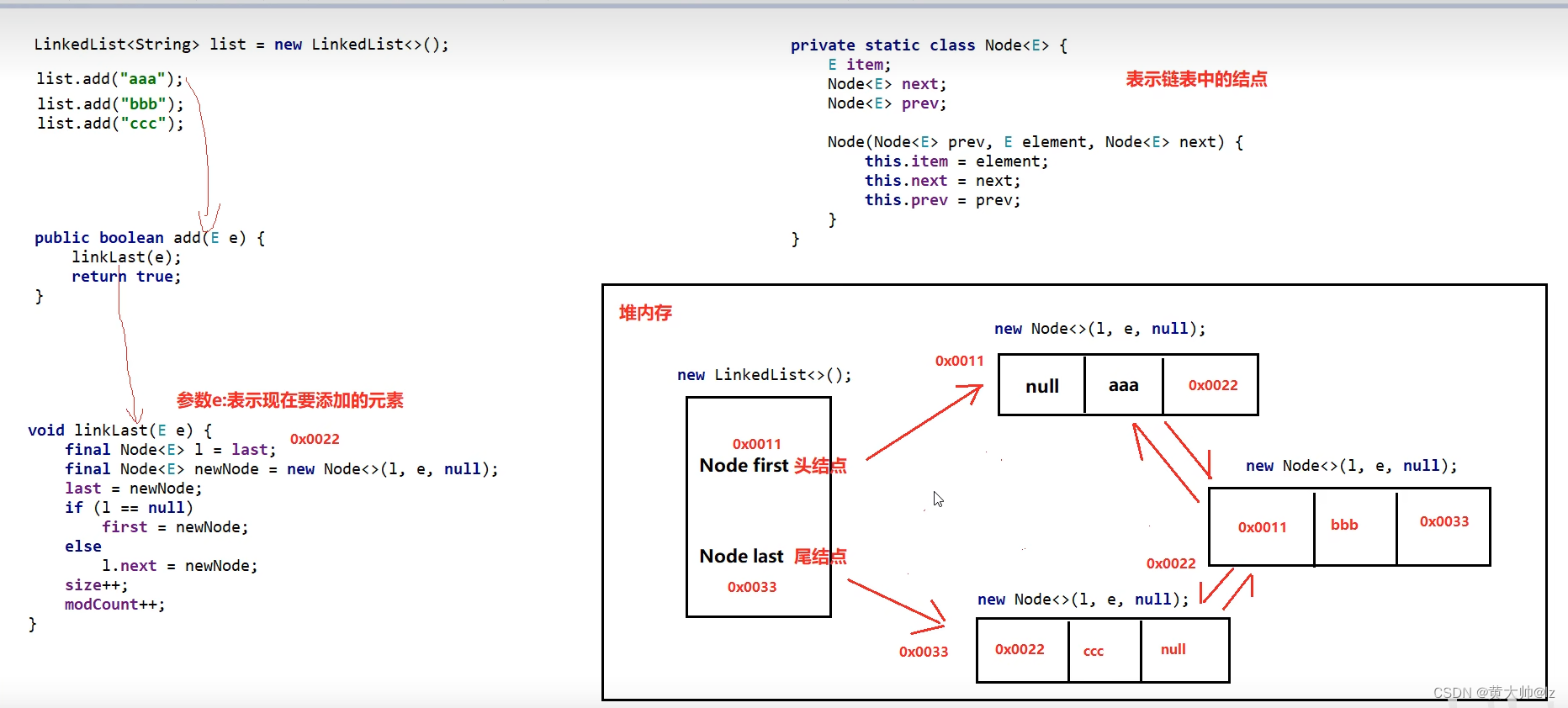Click the 'final Node<E> l = last;' line
Screen dimensions: 1568x708
(171, 450)
